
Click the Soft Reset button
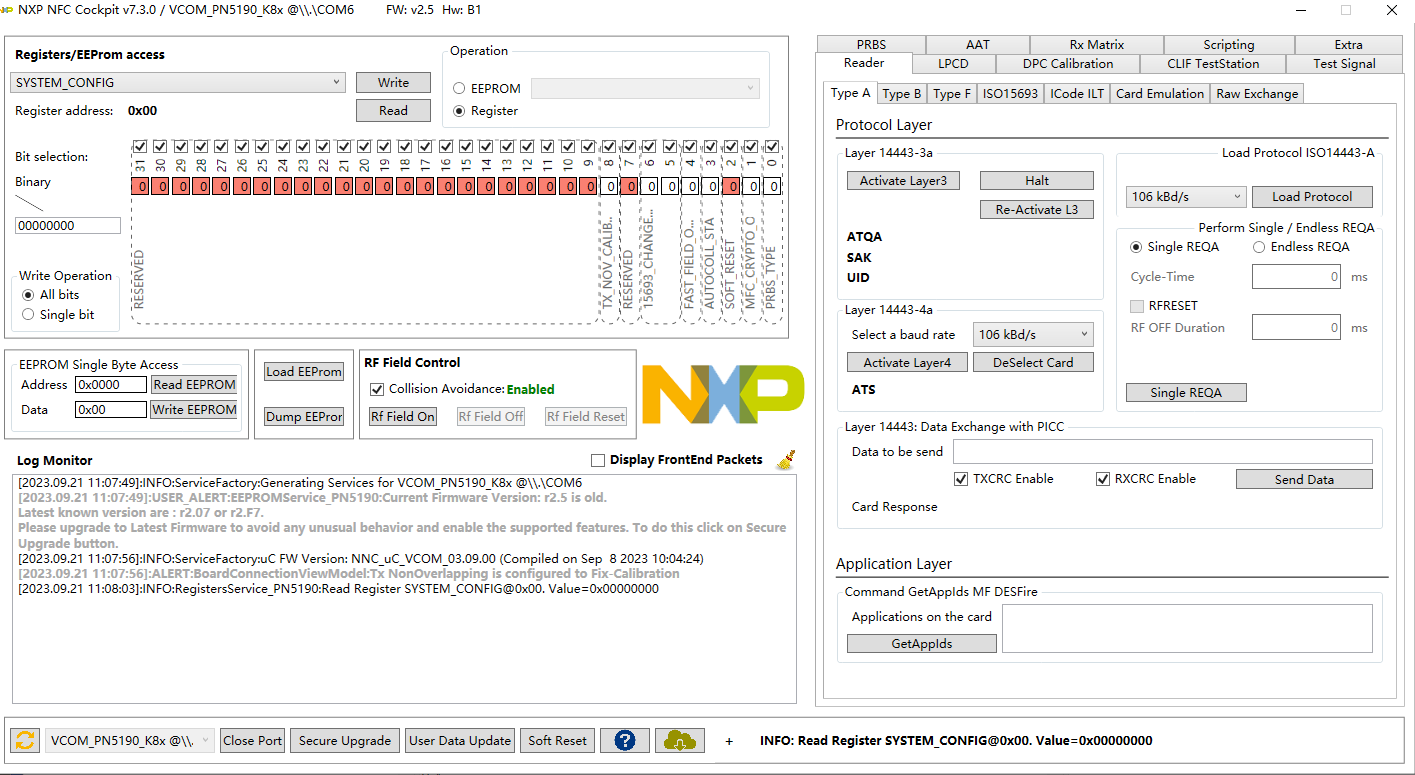click(558, 741)
